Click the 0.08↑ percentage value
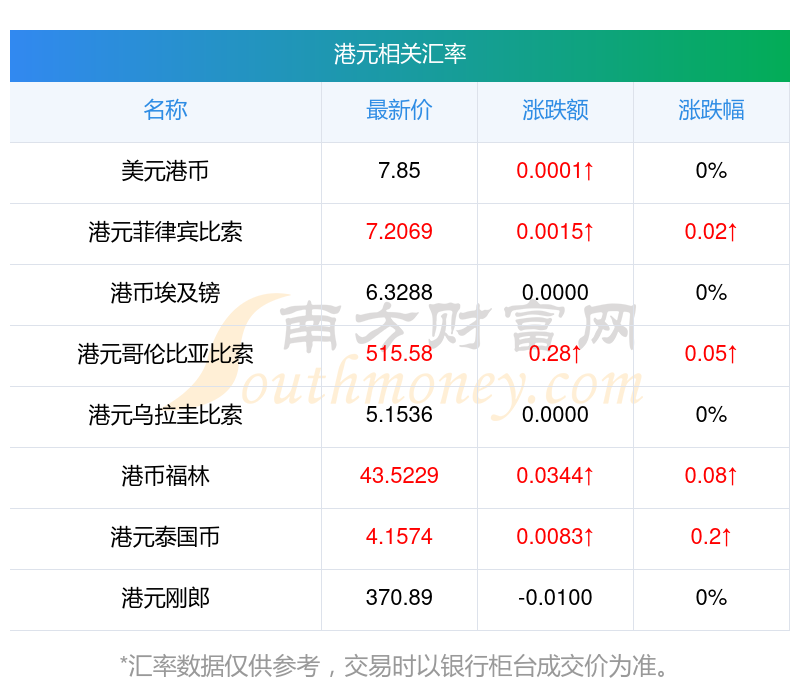This screenshot has height=698, width=800. point(711,476)
